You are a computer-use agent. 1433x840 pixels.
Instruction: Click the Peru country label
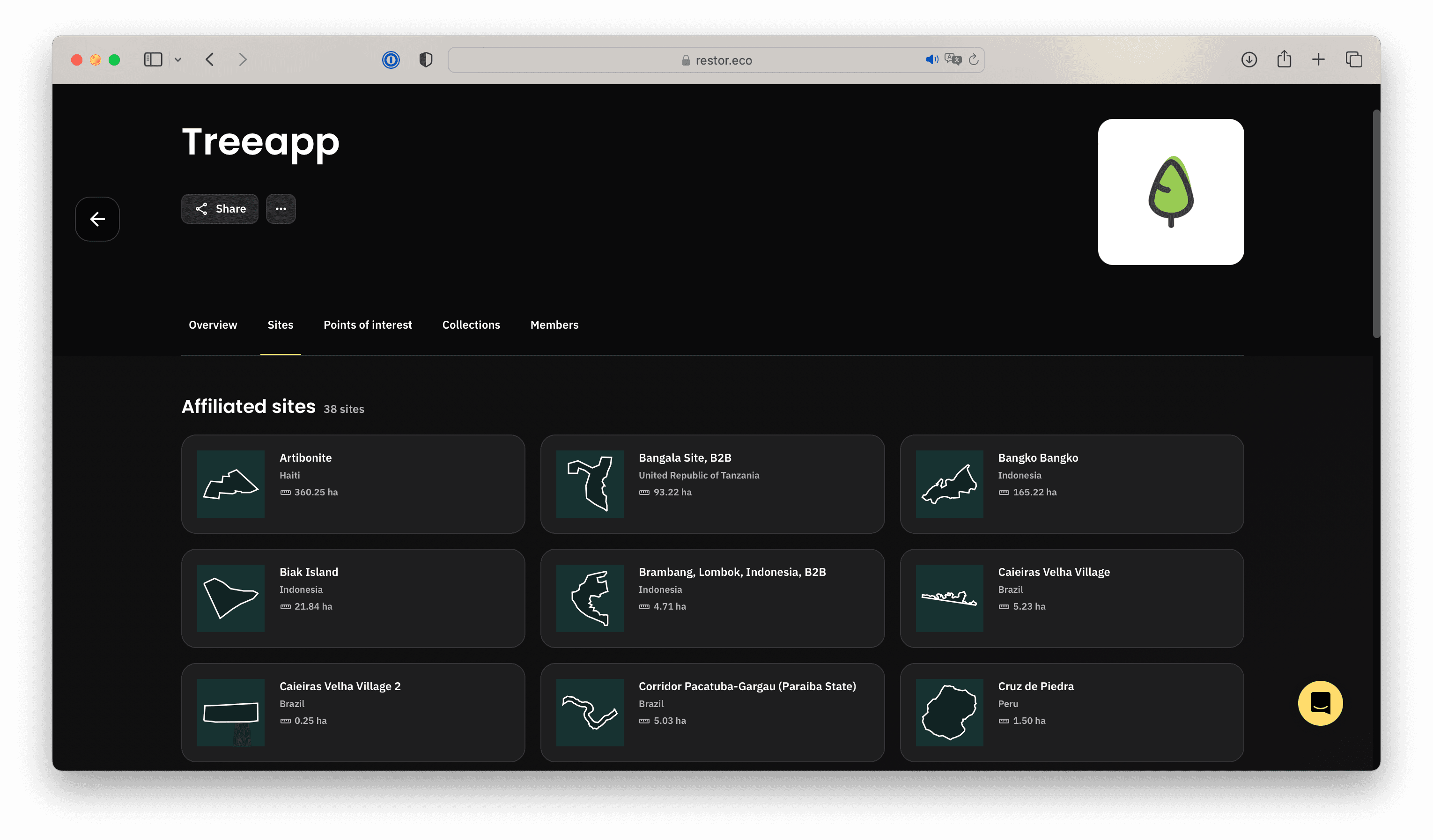click(1008, 704)
